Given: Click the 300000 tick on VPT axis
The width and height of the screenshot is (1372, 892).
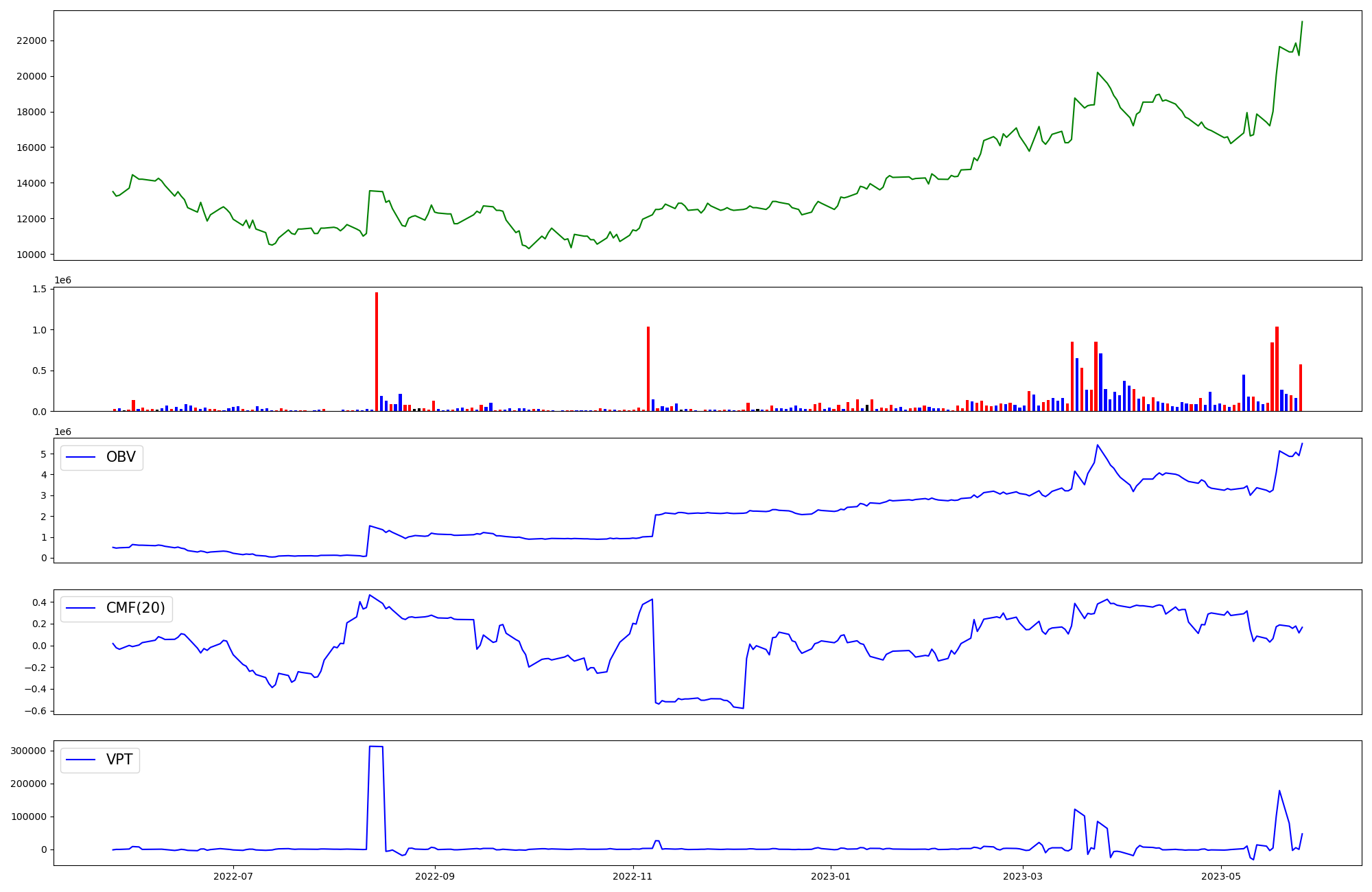Looking at the screenshot, I should click(x=28, y=751).
